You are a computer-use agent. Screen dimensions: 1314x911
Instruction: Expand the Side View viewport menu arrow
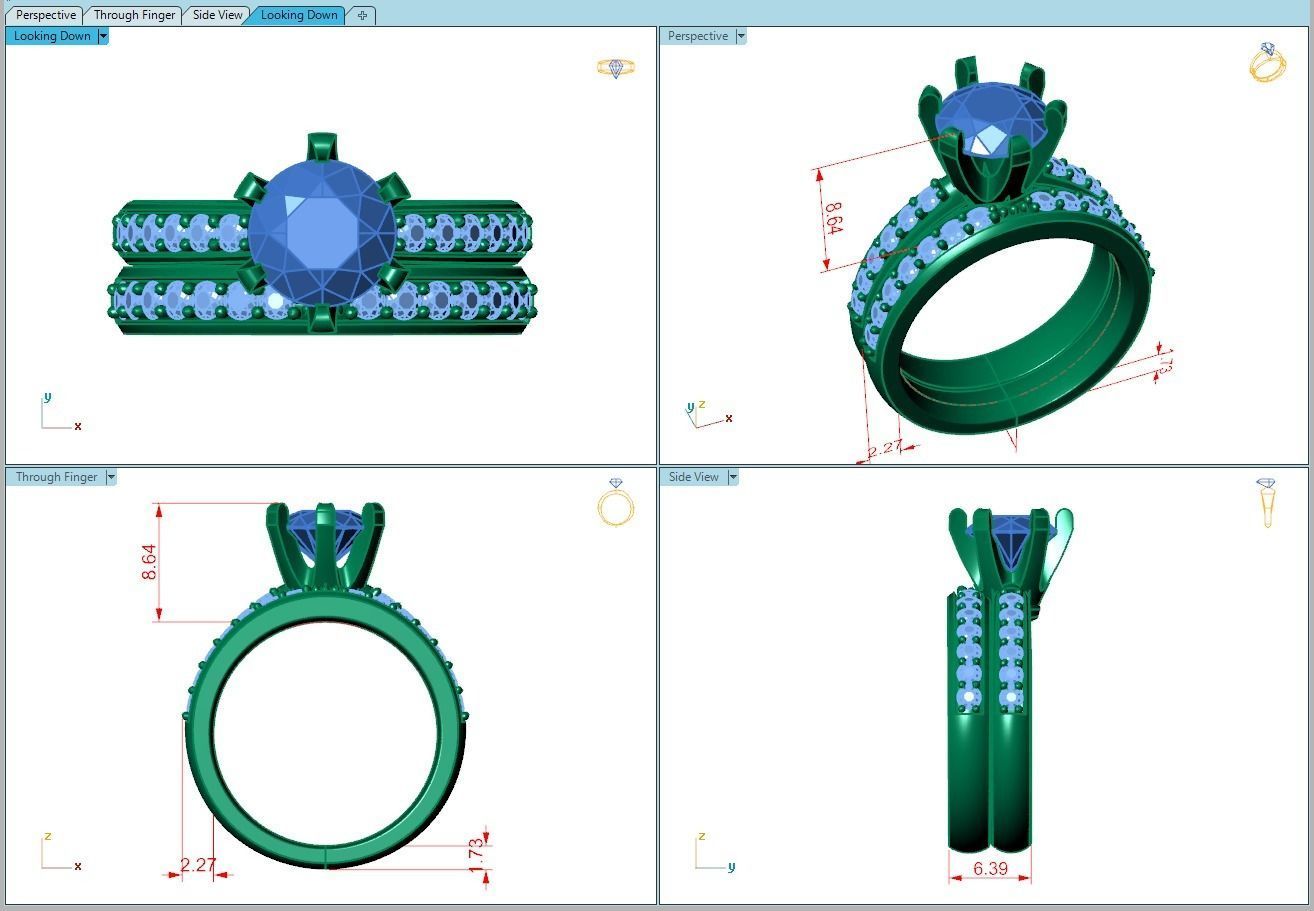pyautogui.click(x=733, y=477)
